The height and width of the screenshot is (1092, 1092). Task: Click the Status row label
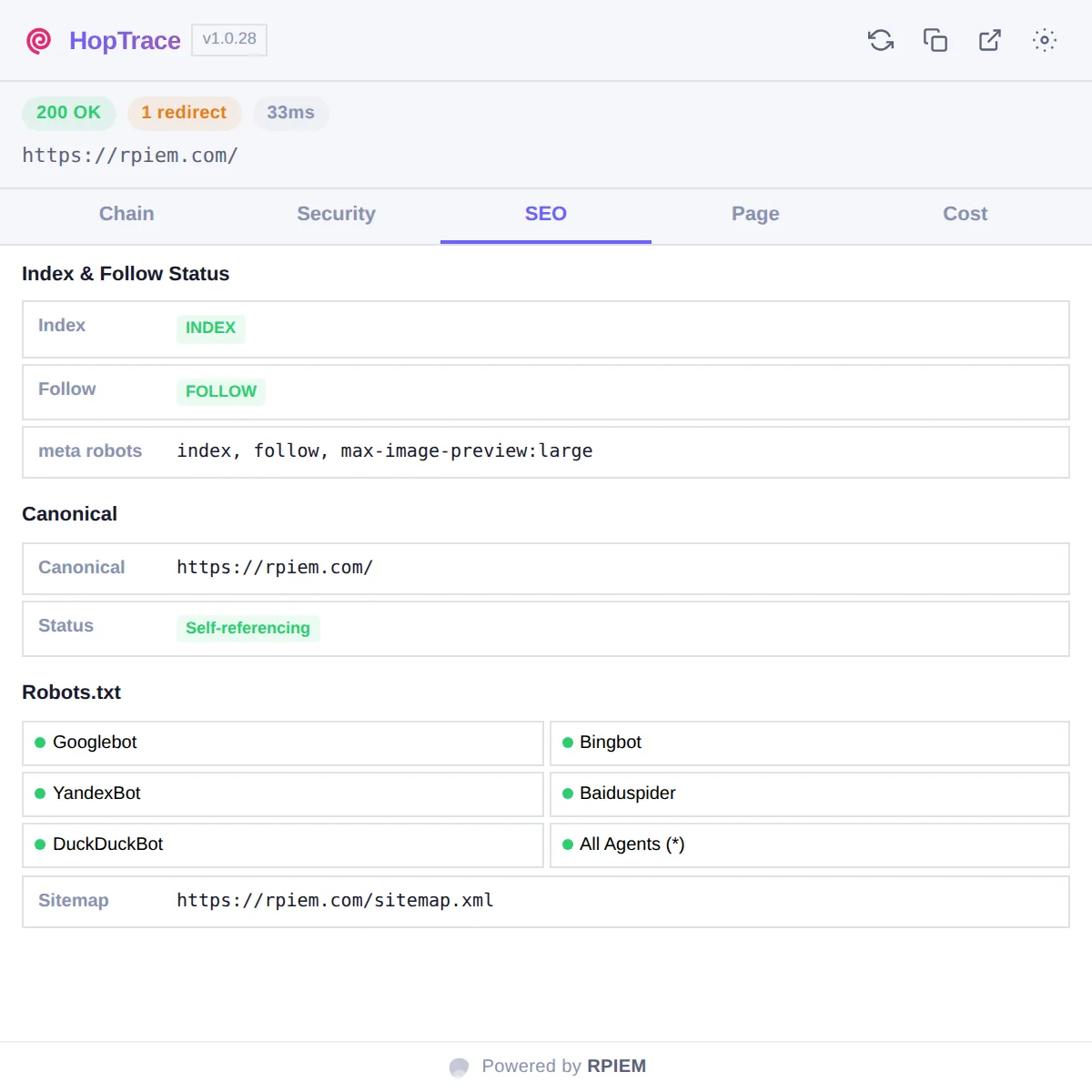click(66, 626)
